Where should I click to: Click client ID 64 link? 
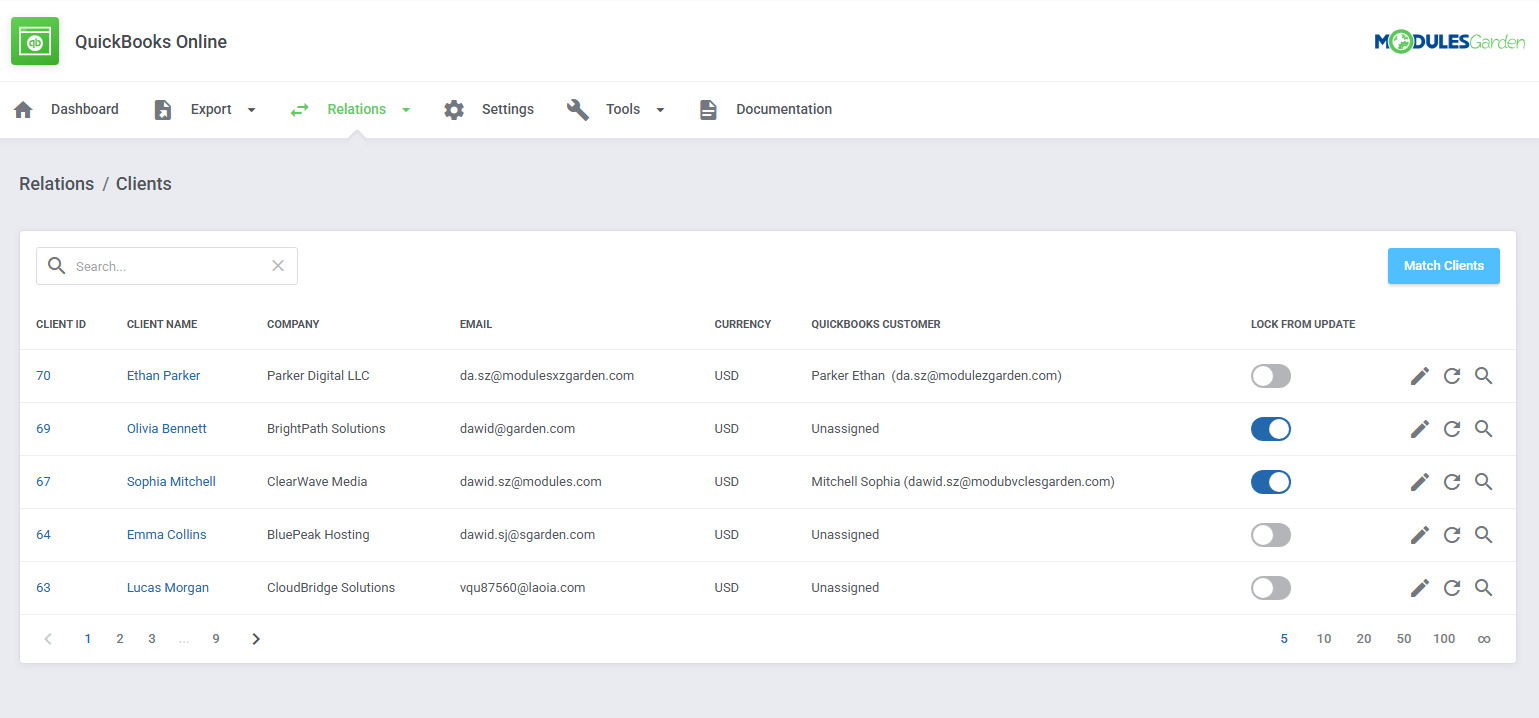tap(43, 535)
